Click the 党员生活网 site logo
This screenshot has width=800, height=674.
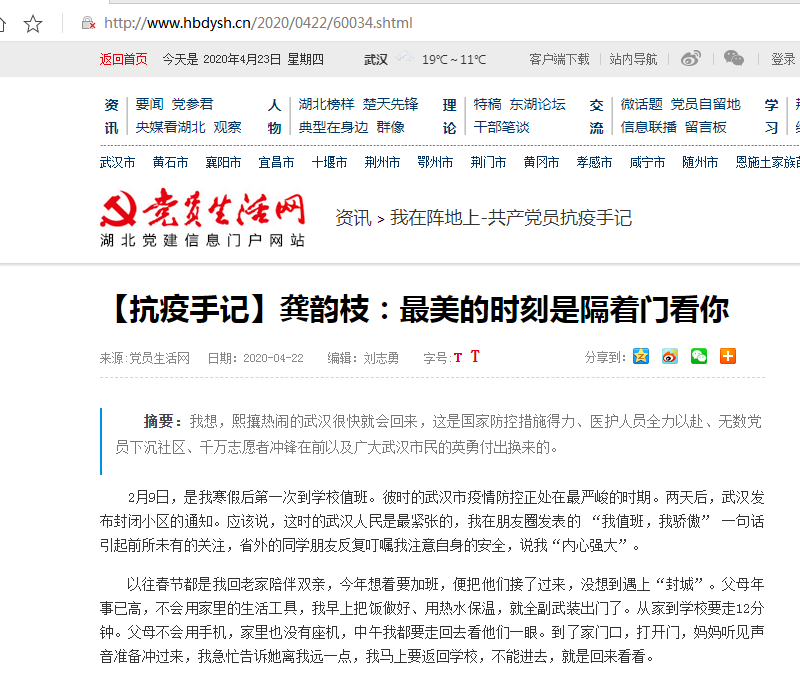[x=202, y=217]
